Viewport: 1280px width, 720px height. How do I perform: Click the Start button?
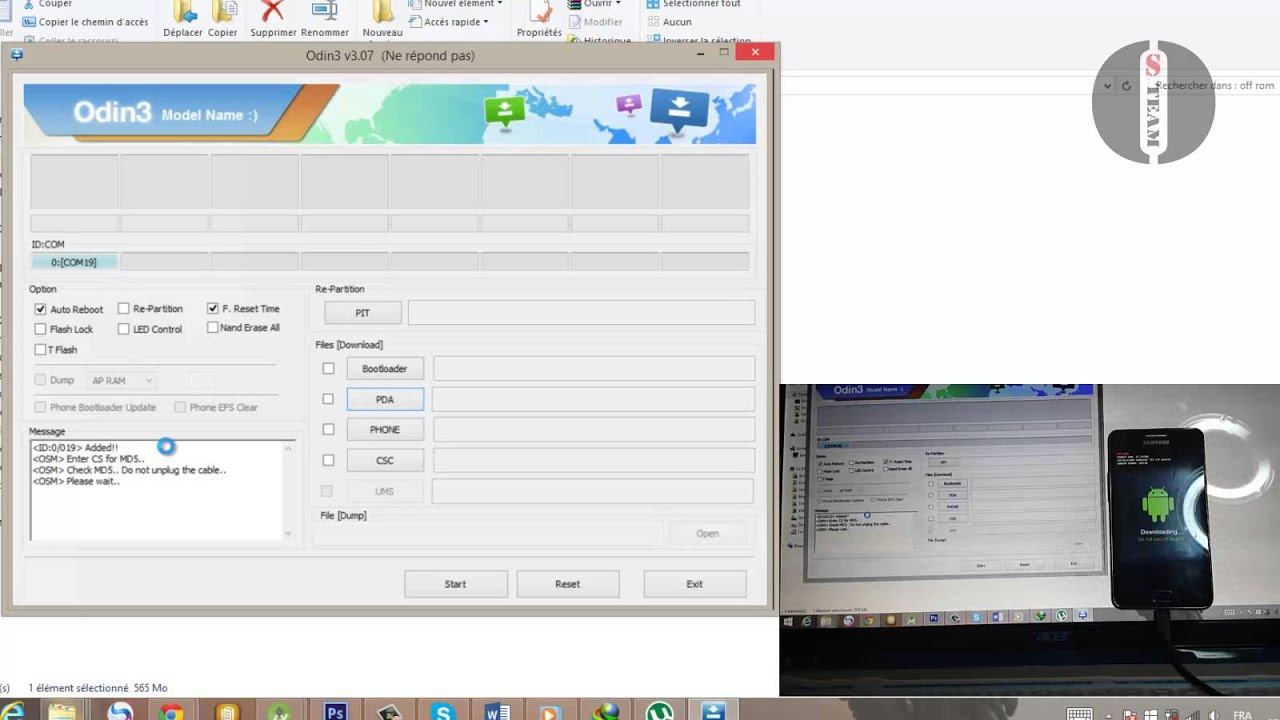pyautogui.click(x=455, y=584)
